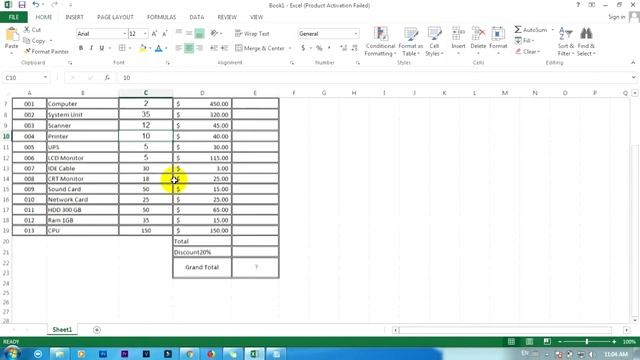Collapse the ribbon with the chevron
640x360 pixels.
(x=633, y=62)
